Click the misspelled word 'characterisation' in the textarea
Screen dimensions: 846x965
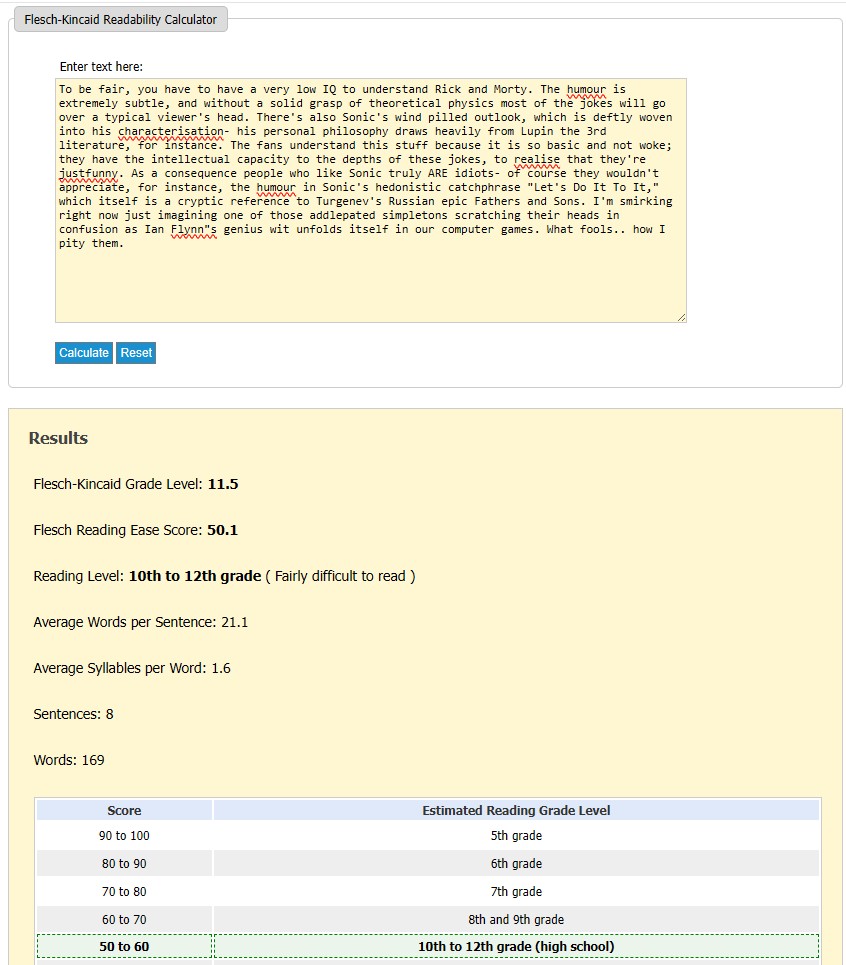click(170, 131)
